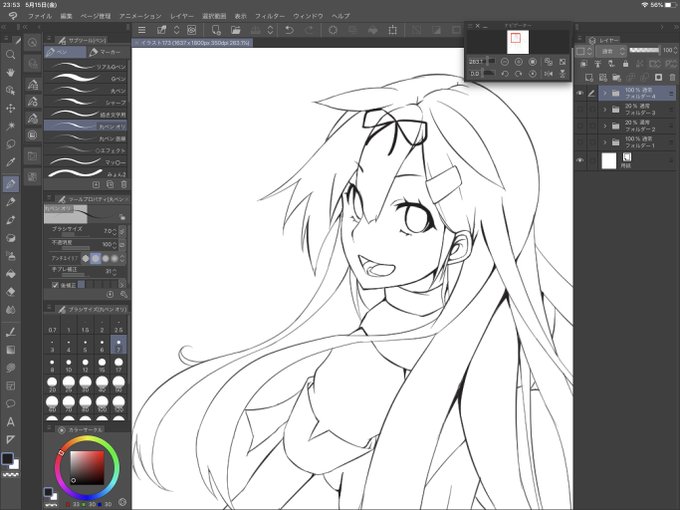Choose the first anti-aliasing option (none)

click(x=85, y=258)
